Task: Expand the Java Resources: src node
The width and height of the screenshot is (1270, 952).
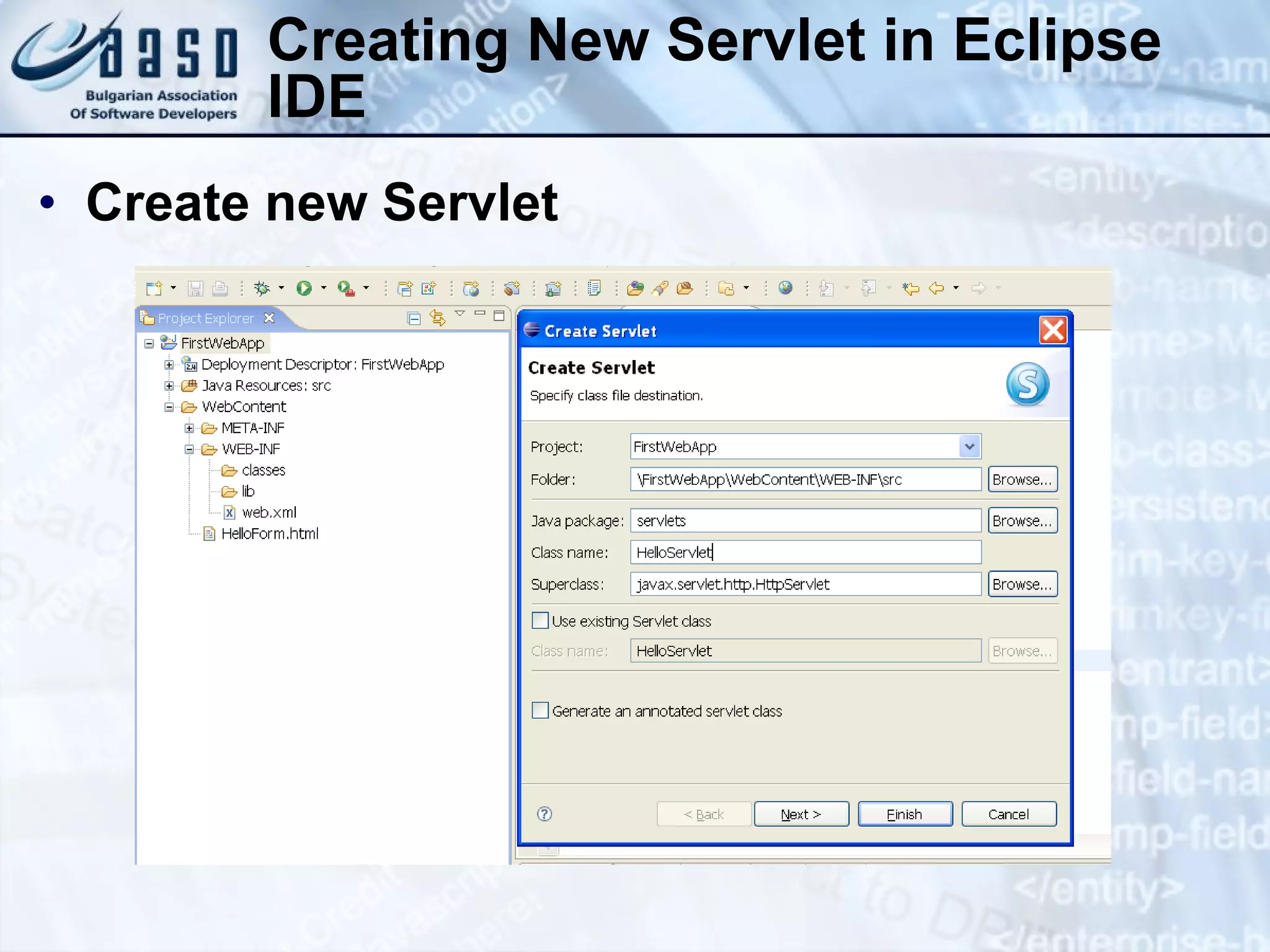Action: point(169,386)
